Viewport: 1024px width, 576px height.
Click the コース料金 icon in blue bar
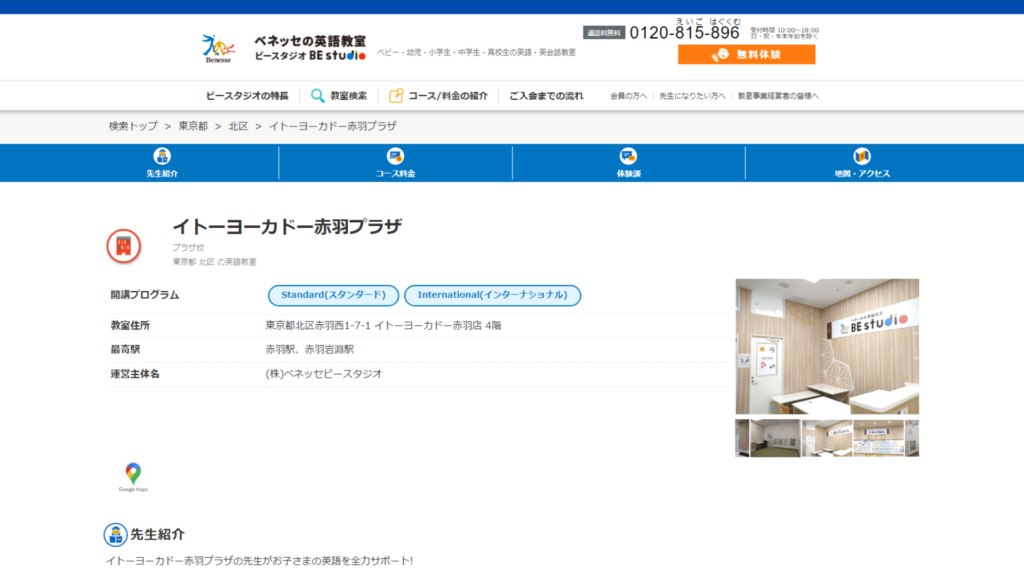pyautogui.click(x=395, y=156)
